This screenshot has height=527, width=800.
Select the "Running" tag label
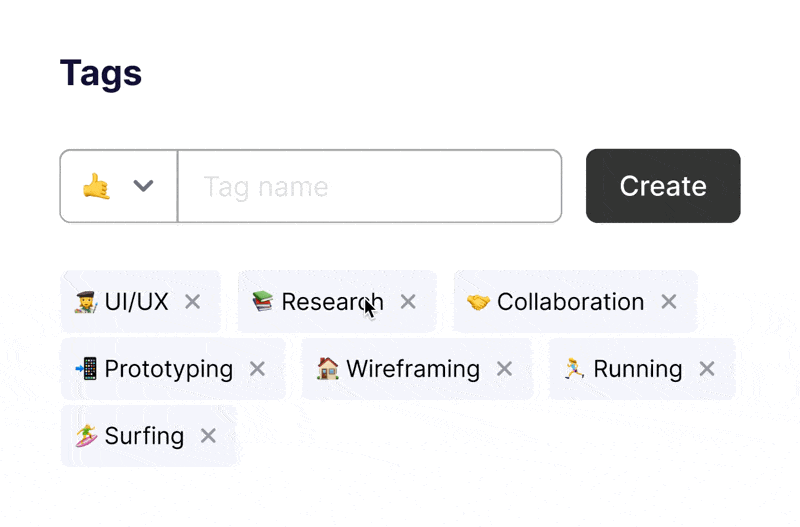tap(638, 370)
